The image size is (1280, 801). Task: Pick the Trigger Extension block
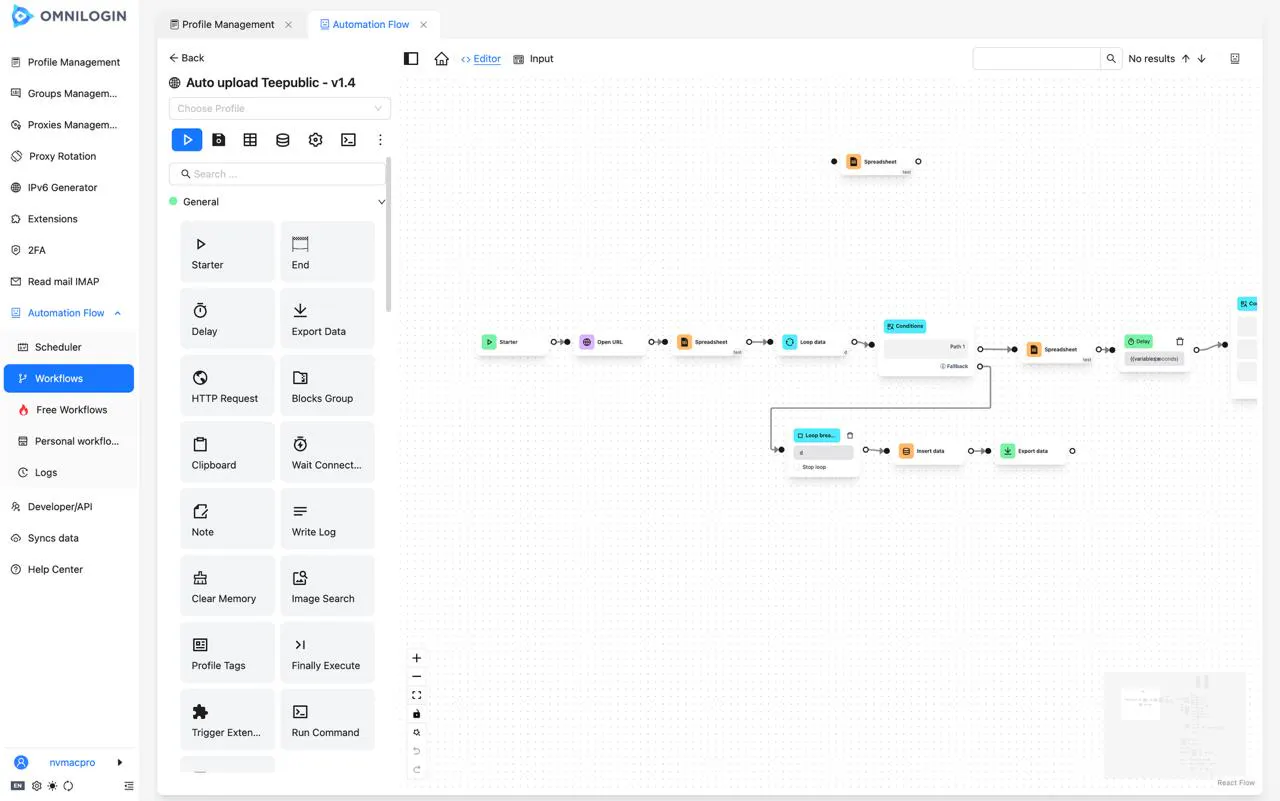tap(227, 720)
